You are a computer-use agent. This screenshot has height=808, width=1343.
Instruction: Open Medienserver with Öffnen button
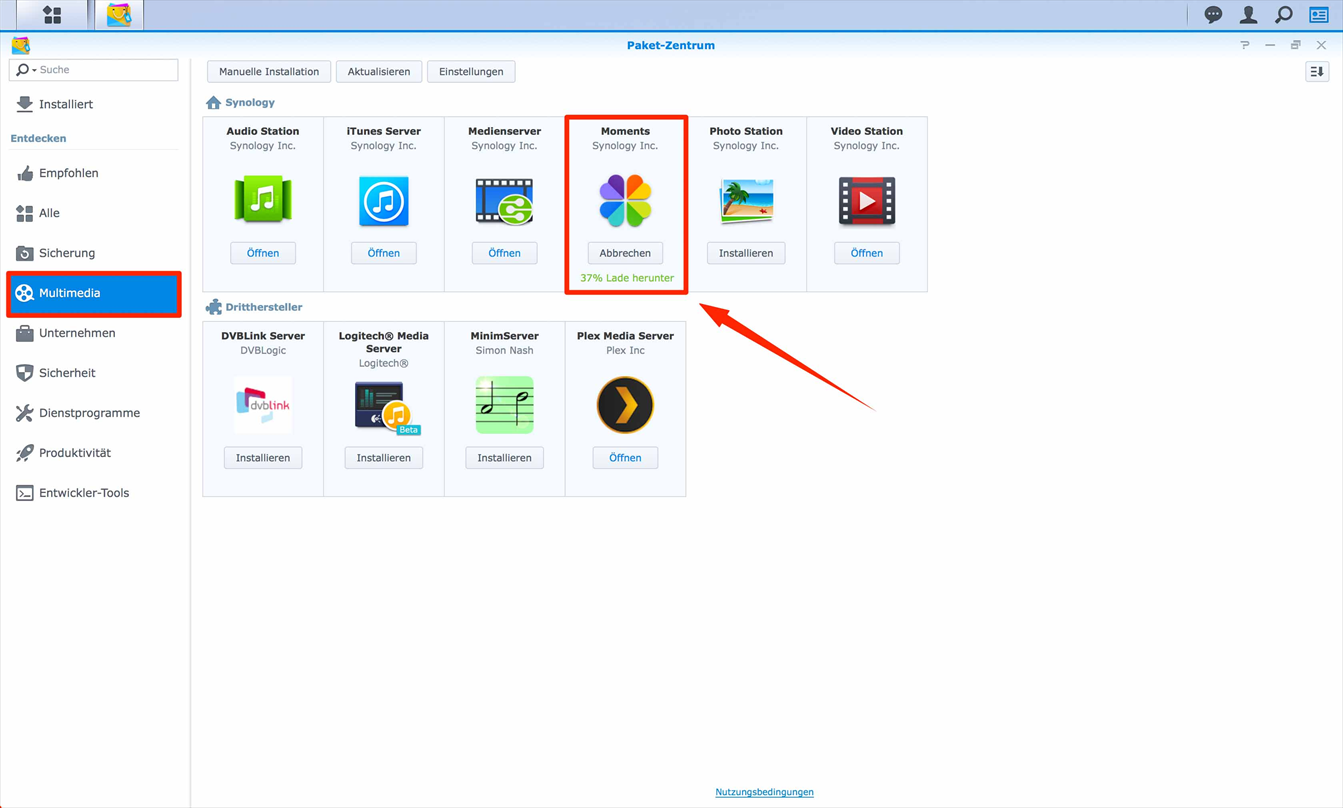505,253
